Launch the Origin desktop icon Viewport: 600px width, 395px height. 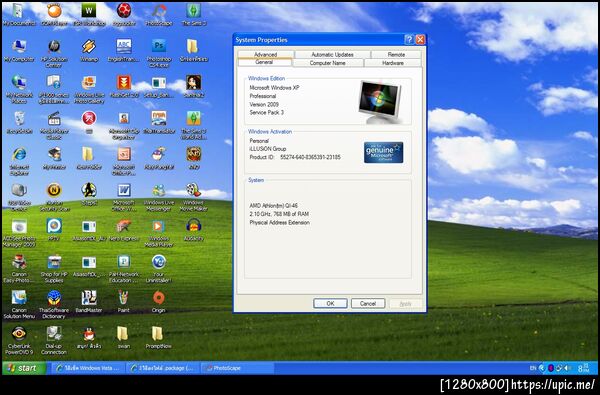pos(158,302)
